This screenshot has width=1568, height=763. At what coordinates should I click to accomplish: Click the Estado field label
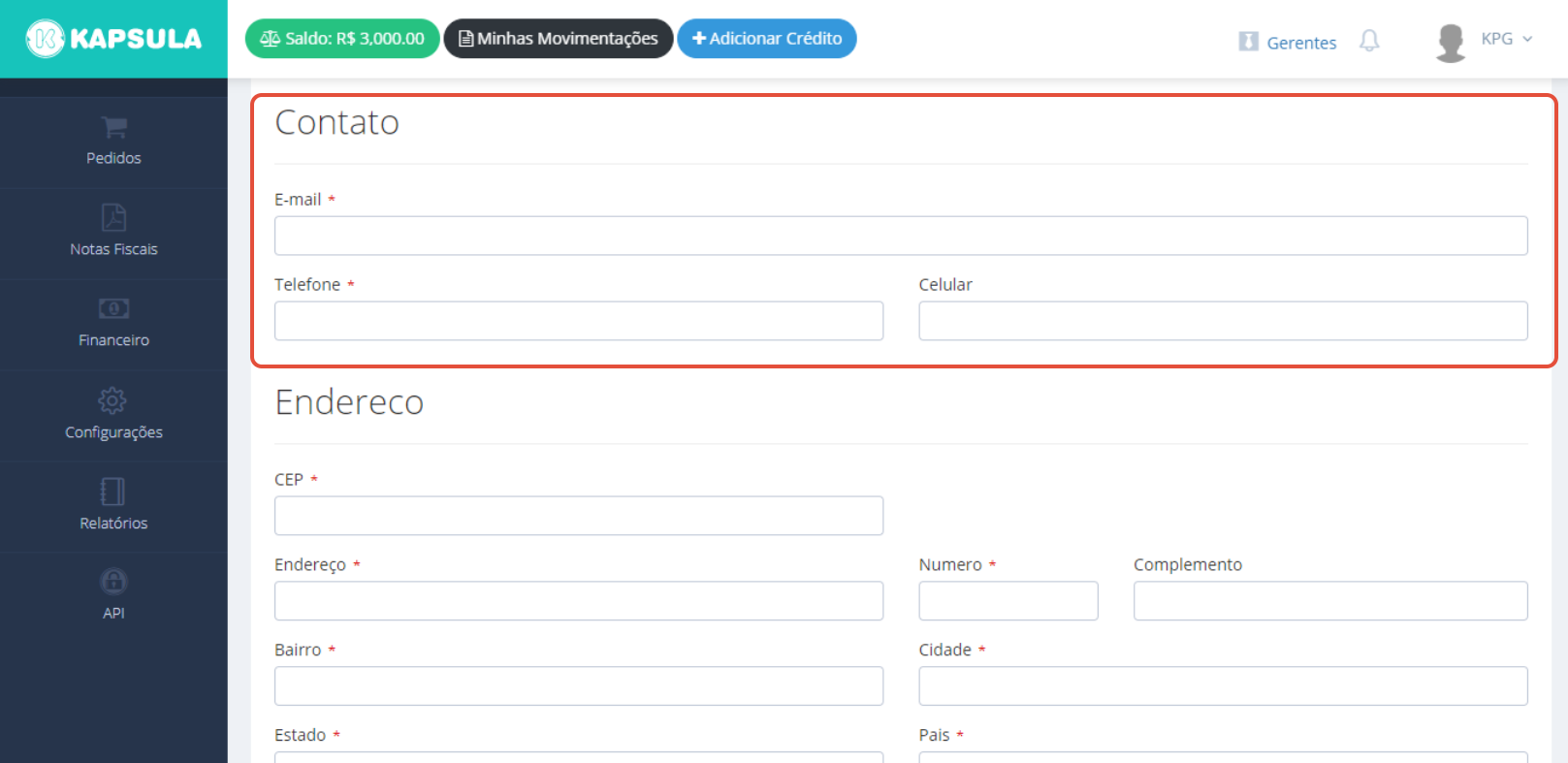point(301,735)
